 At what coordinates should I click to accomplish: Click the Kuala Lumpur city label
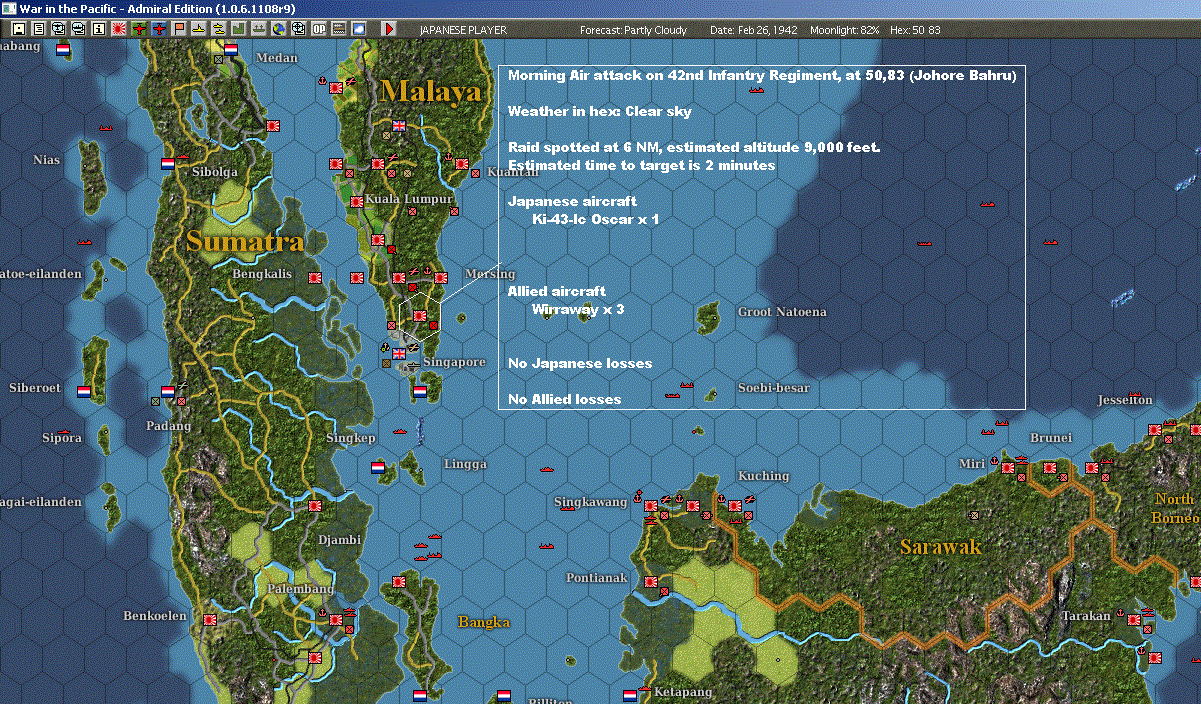tap(409, 199)
